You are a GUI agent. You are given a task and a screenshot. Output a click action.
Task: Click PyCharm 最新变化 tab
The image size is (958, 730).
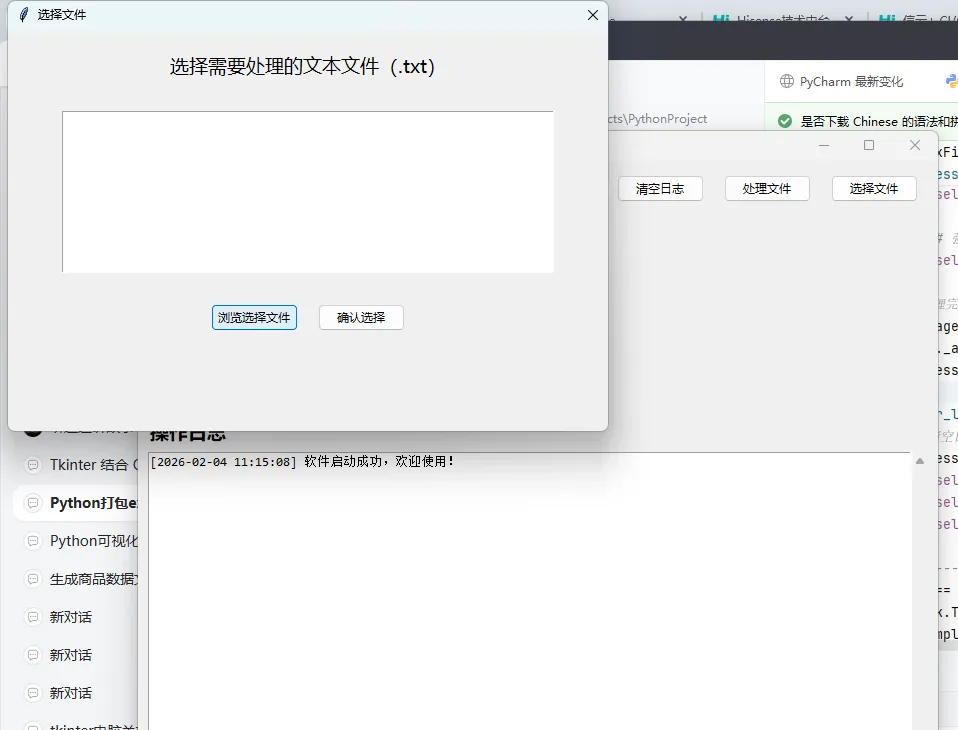[842, 81]
